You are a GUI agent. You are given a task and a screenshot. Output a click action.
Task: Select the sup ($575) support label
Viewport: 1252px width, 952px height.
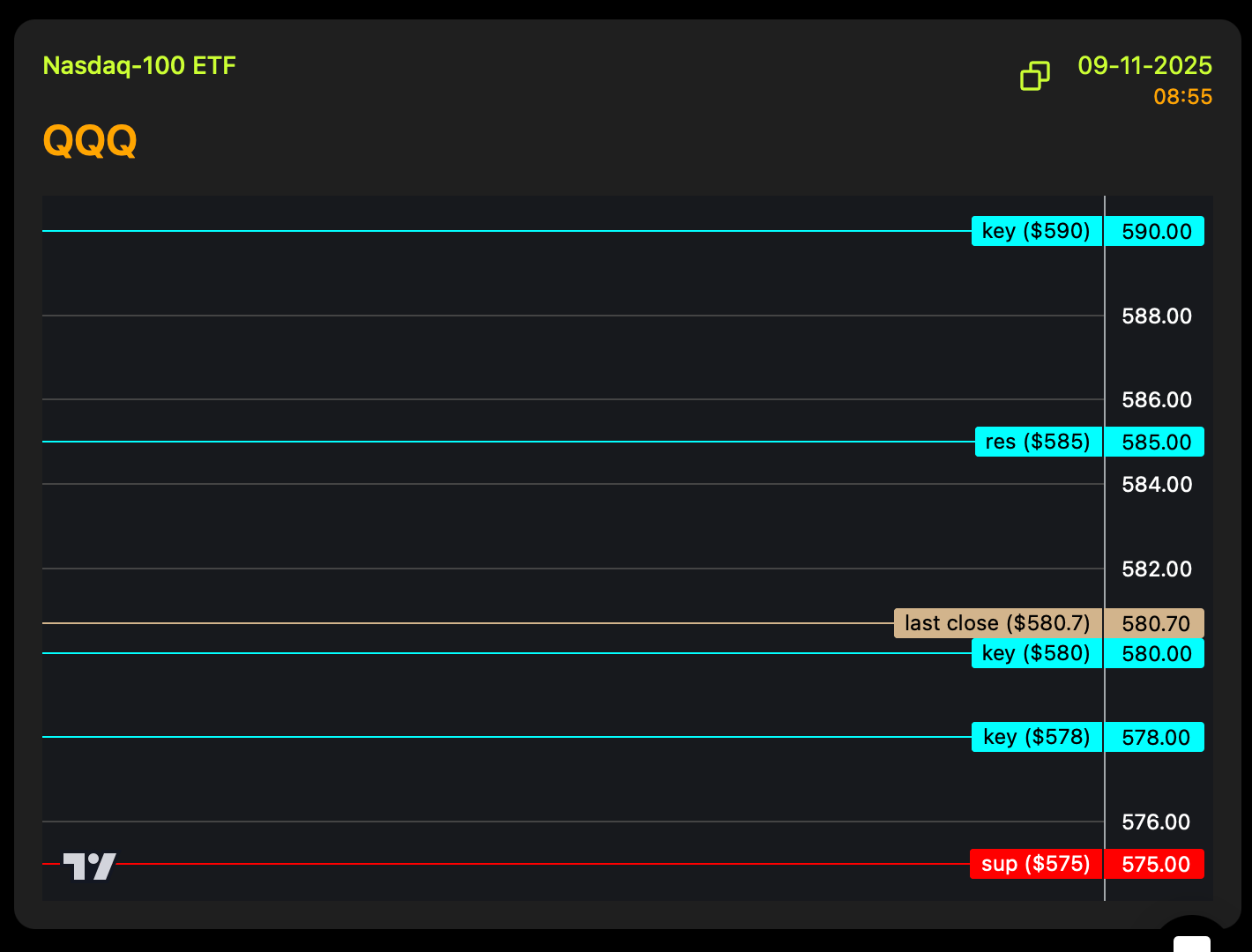coord(1036,864)
